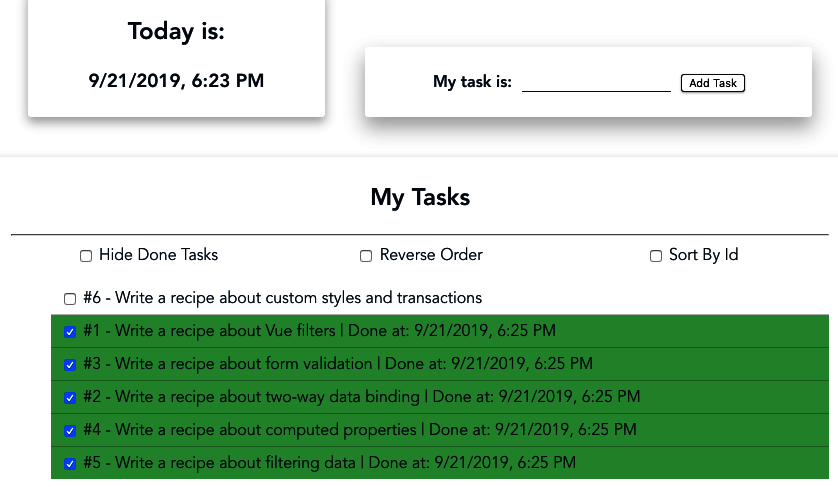The width and height of the screenshot is (838, 487).
Task: Check the Sort By Id option
Action: click(x=656, y=256)
